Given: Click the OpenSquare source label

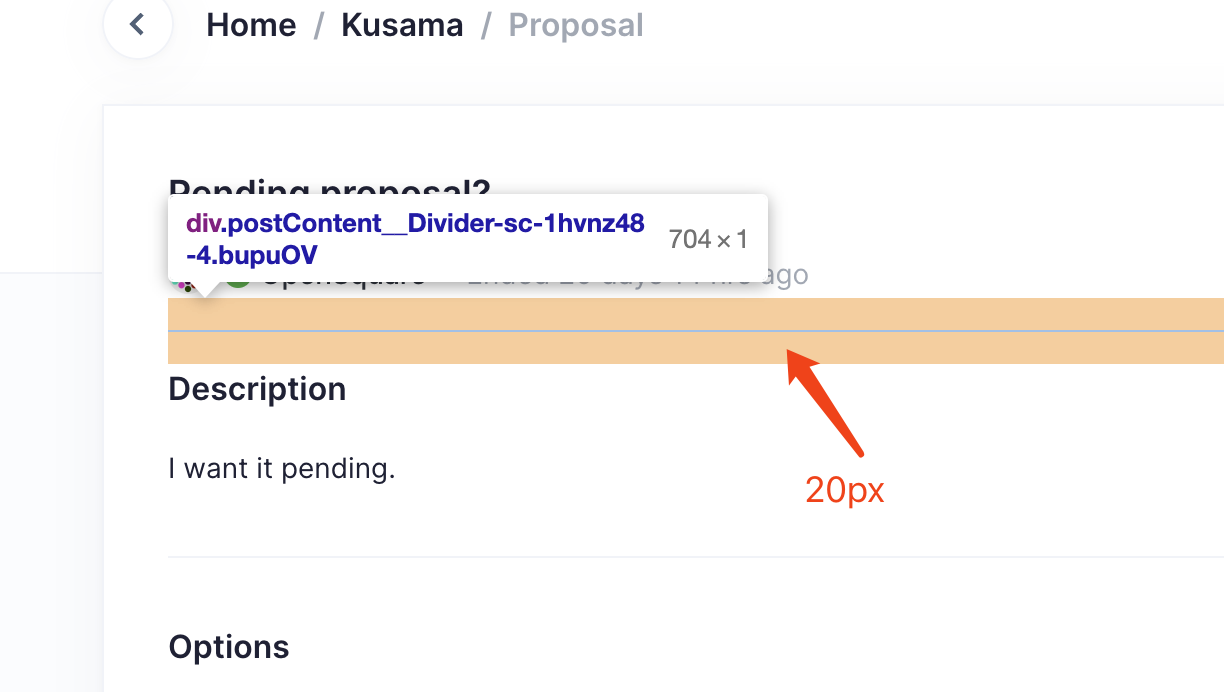Looking at the screenshot, I should [345, 276].
